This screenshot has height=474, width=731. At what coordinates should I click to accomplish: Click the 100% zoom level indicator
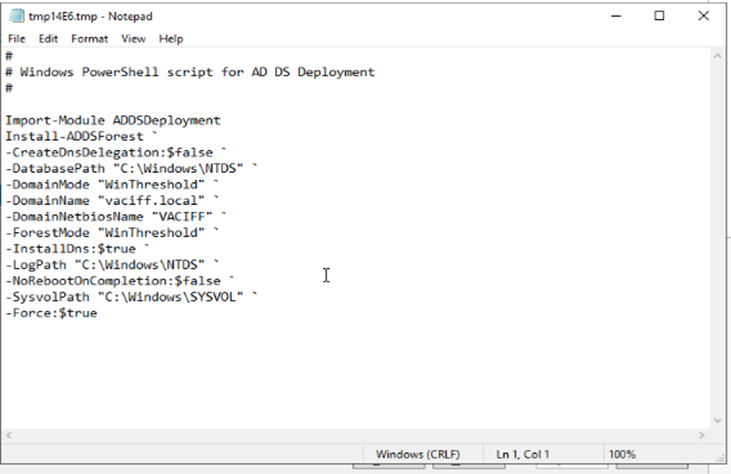tap(622, 454)
